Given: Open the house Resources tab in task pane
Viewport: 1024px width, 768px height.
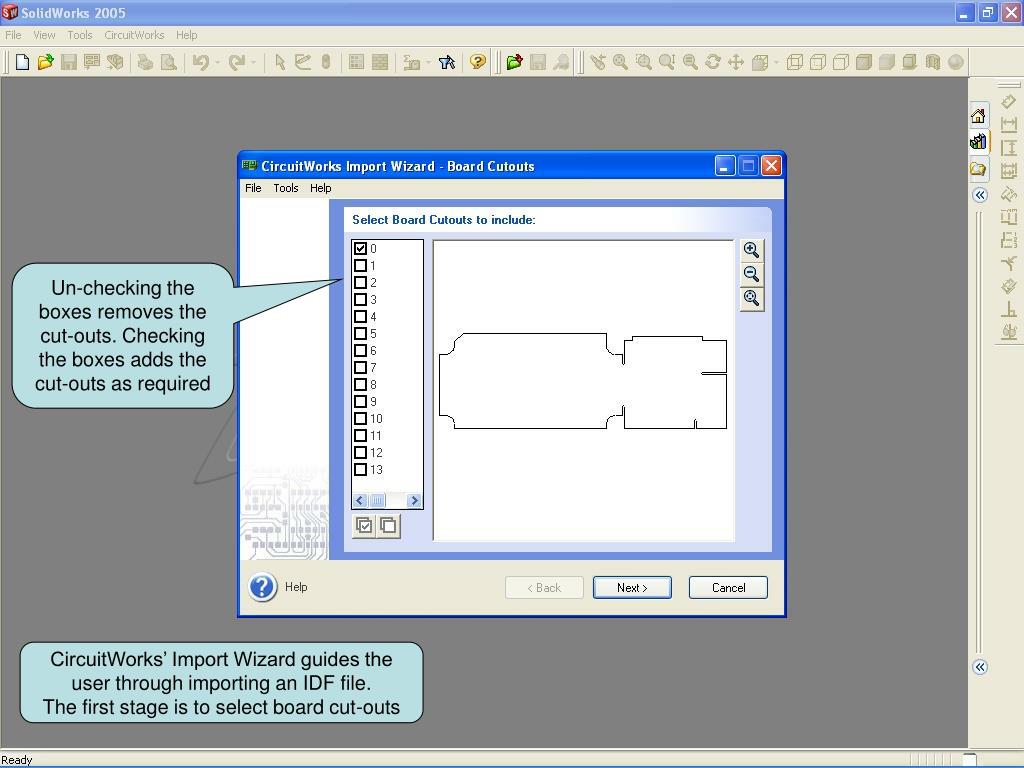Looking at the screenshot, I should coord(978,116).
